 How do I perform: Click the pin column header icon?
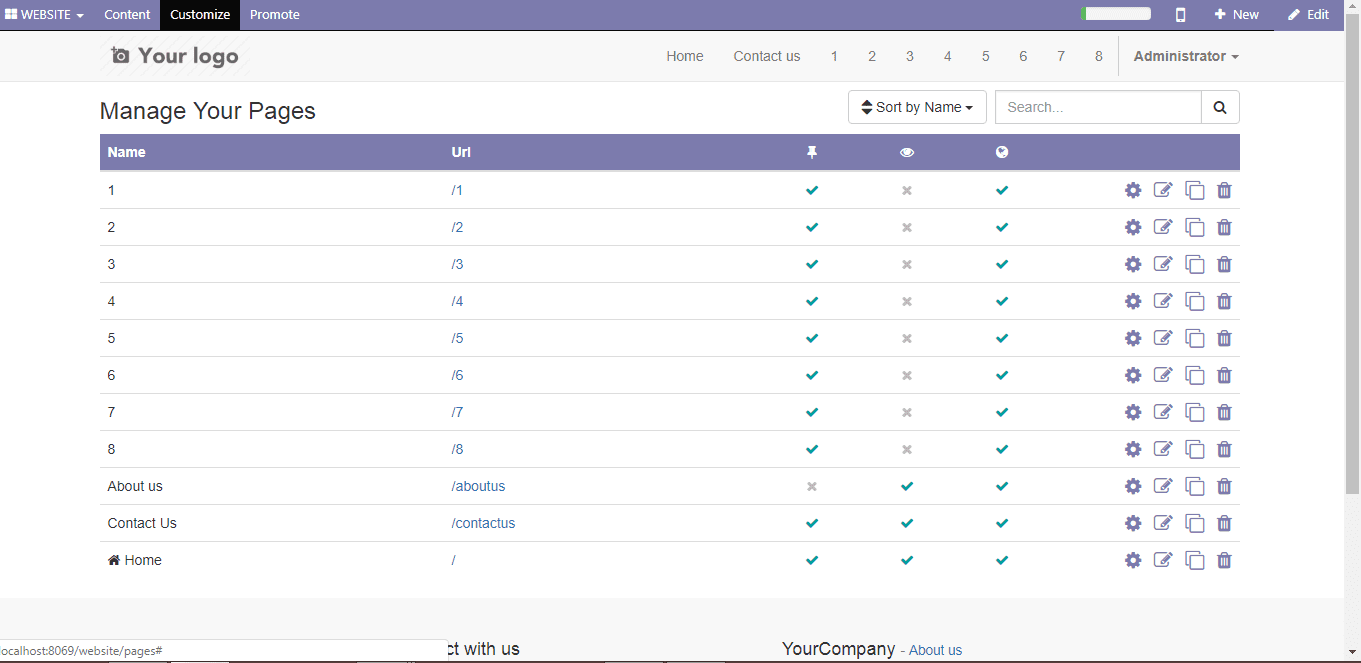tap(812, 152)
